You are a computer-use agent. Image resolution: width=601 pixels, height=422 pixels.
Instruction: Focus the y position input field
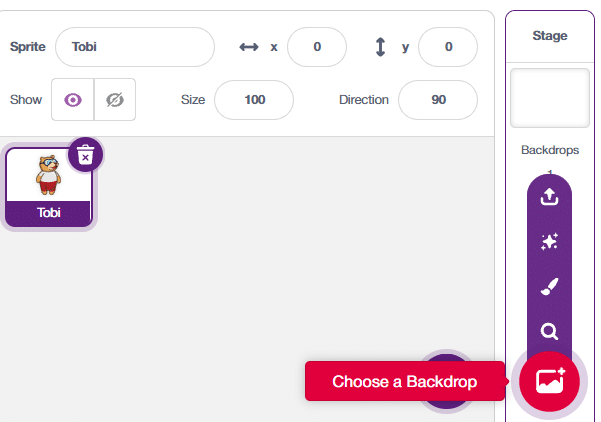pos(448,47)
